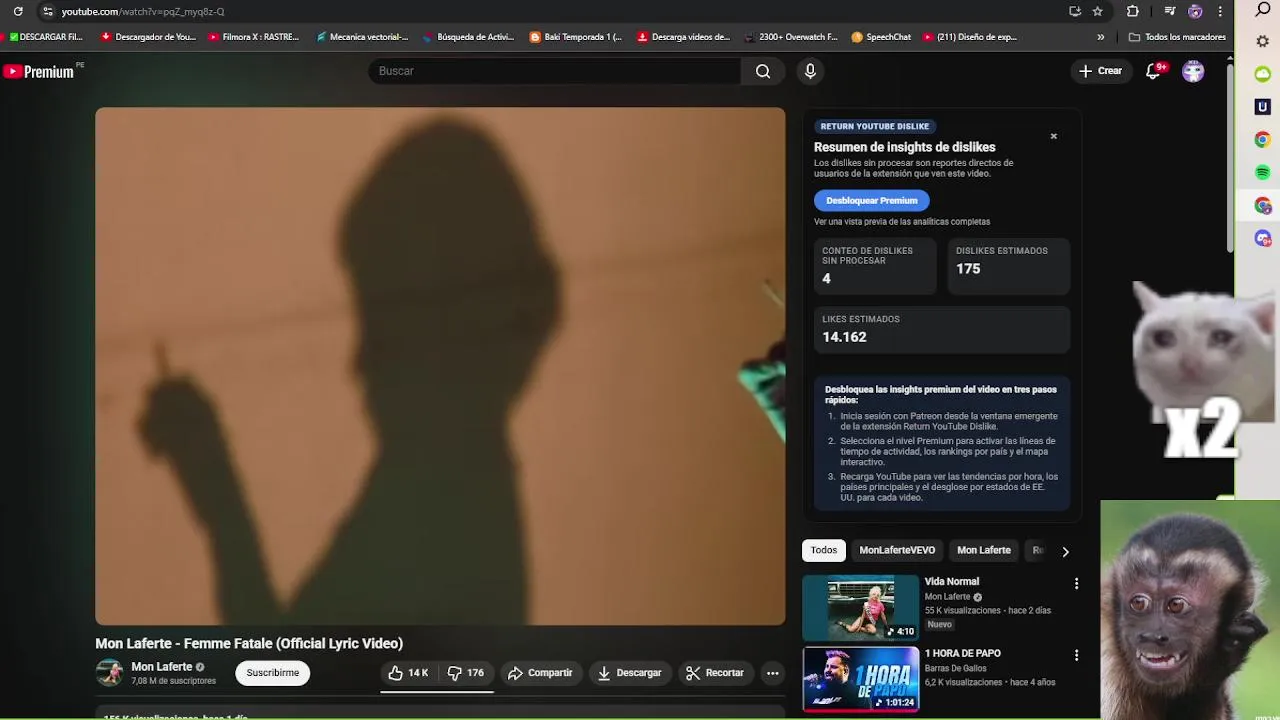The width and height of the screenshot is (1280, 720).
Task: Open the 1 HORA DE PAPO title
Action: [x=963, y=653]
